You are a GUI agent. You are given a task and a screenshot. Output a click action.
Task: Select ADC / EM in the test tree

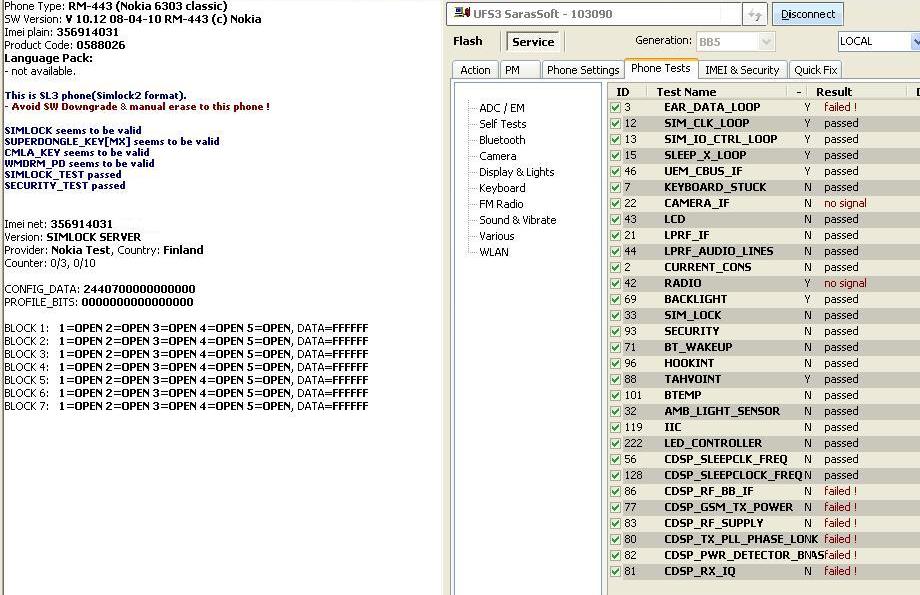(502, 108)
